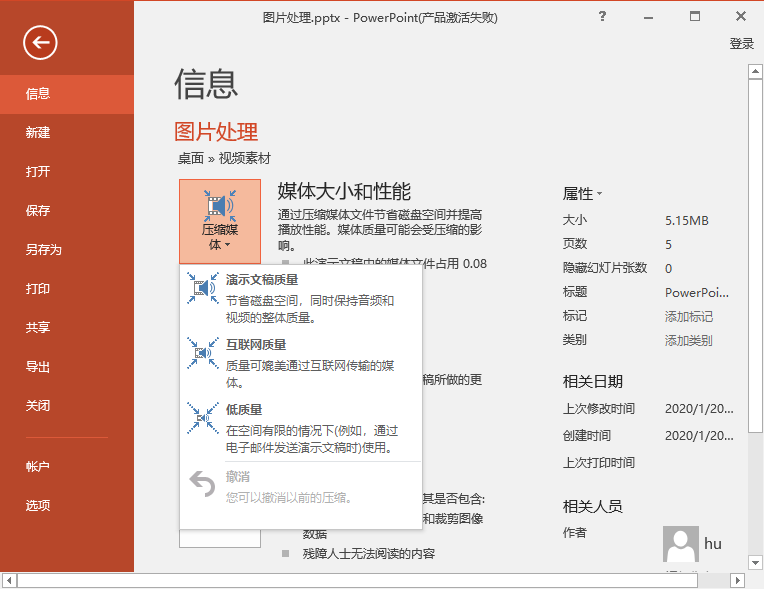Click the horizontal scrollbar right arrow

coord(738,580)
